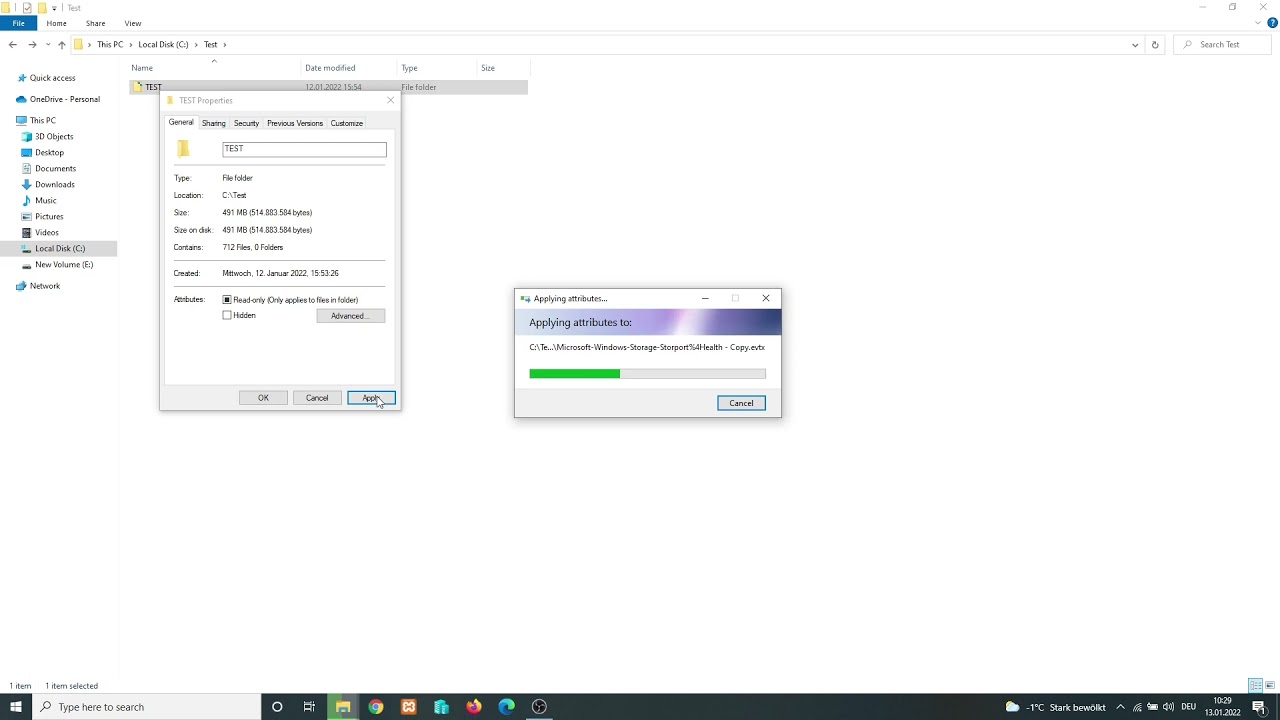Click the Forward navigation arrow
The width and height of the screenshot is (1280, 720).
pyautogui.click(x=32, y=44)
